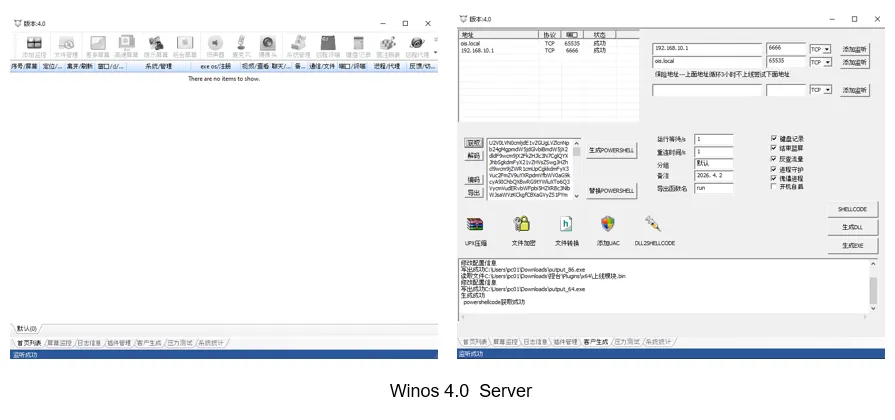The width and height of the screenshot is (895, 420).
Task: Open TCP dropdown beside port 6666
Action: [821, 50]
